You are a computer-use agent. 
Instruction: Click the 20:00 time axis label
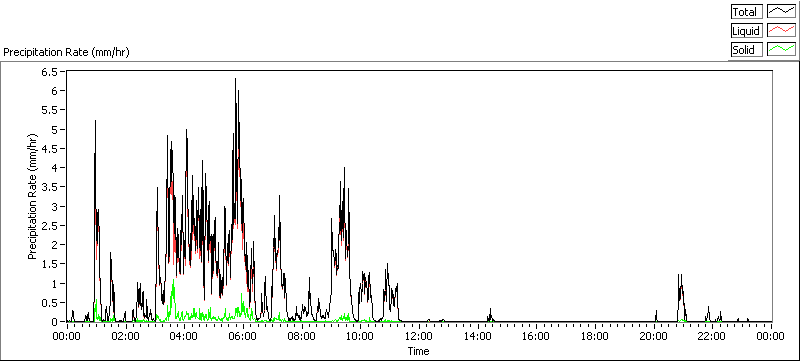[654, 336]
